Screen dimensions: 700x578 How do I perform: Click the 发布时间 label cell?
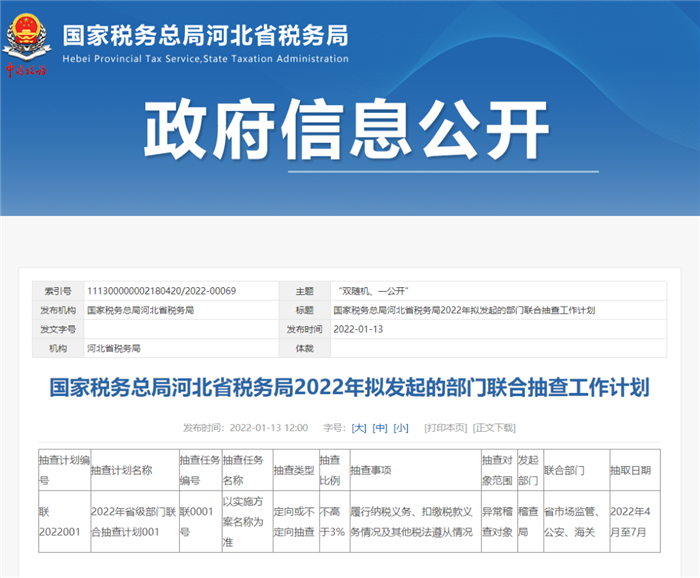[x=304, y=329]
